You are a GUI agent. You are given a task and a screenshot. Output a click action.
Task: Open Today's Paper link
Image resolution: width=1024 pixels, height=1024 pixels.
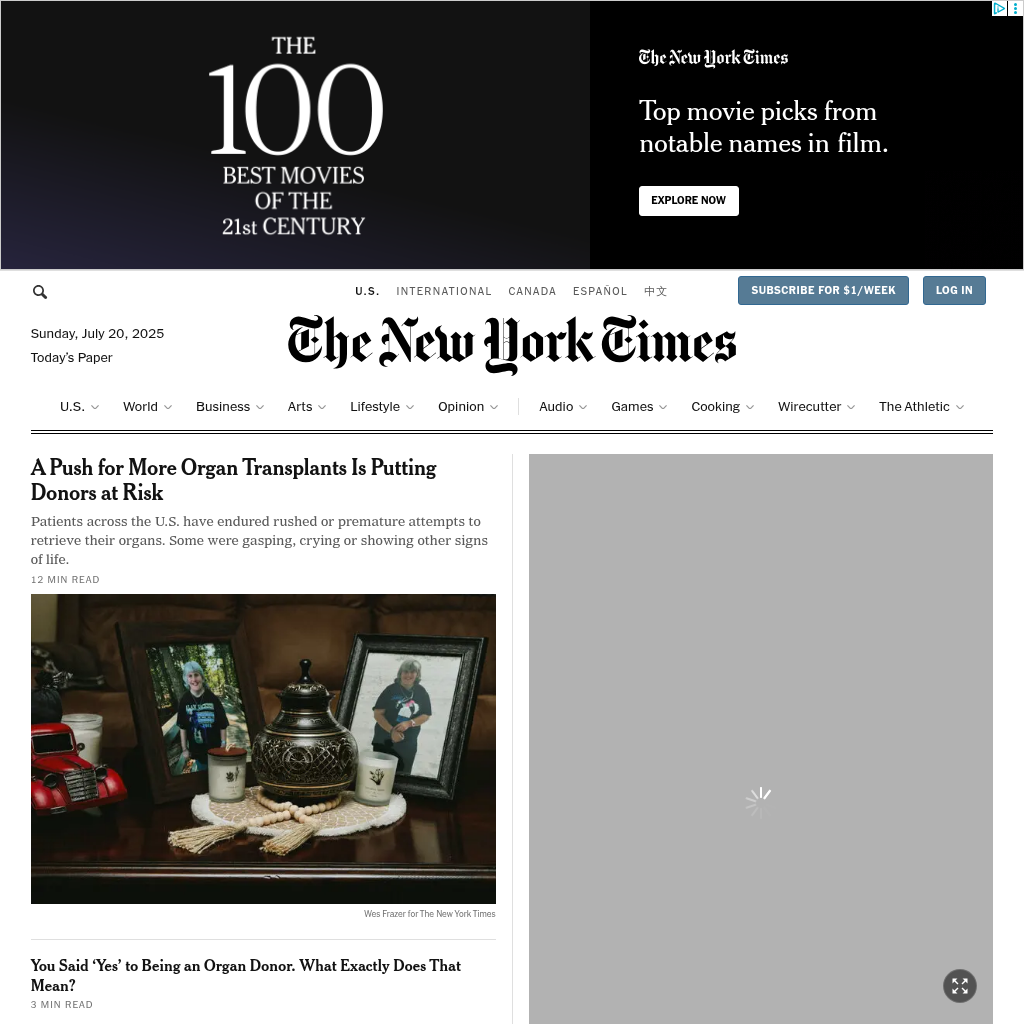(x=71, y=358)
